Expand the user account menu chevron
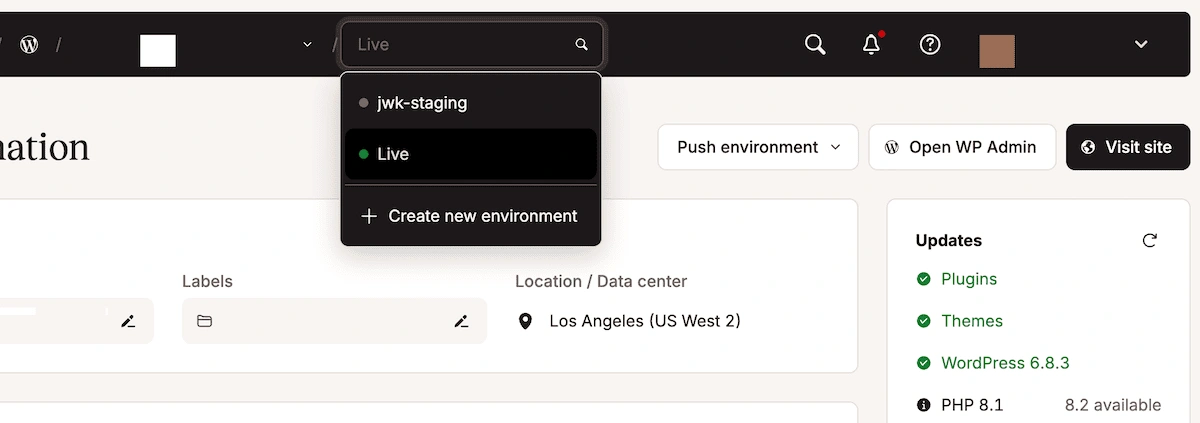Image resolution: width=1200 pixels, height=423 pixels. (x=1141, y=45)
